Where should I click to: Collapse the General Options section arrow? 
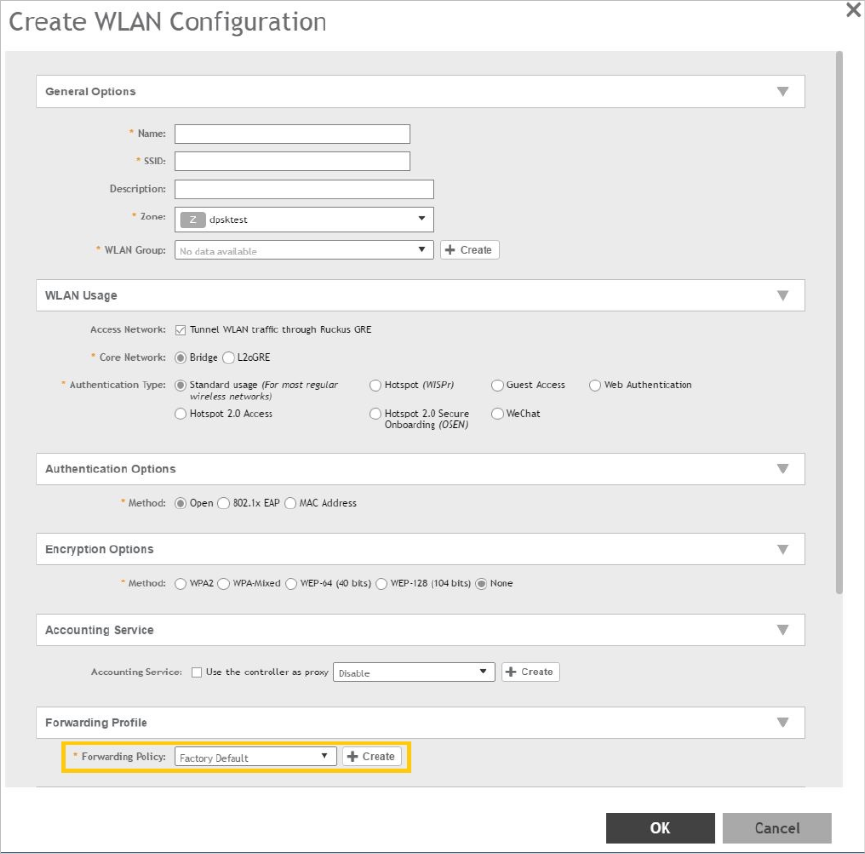(x=783, y=91)
